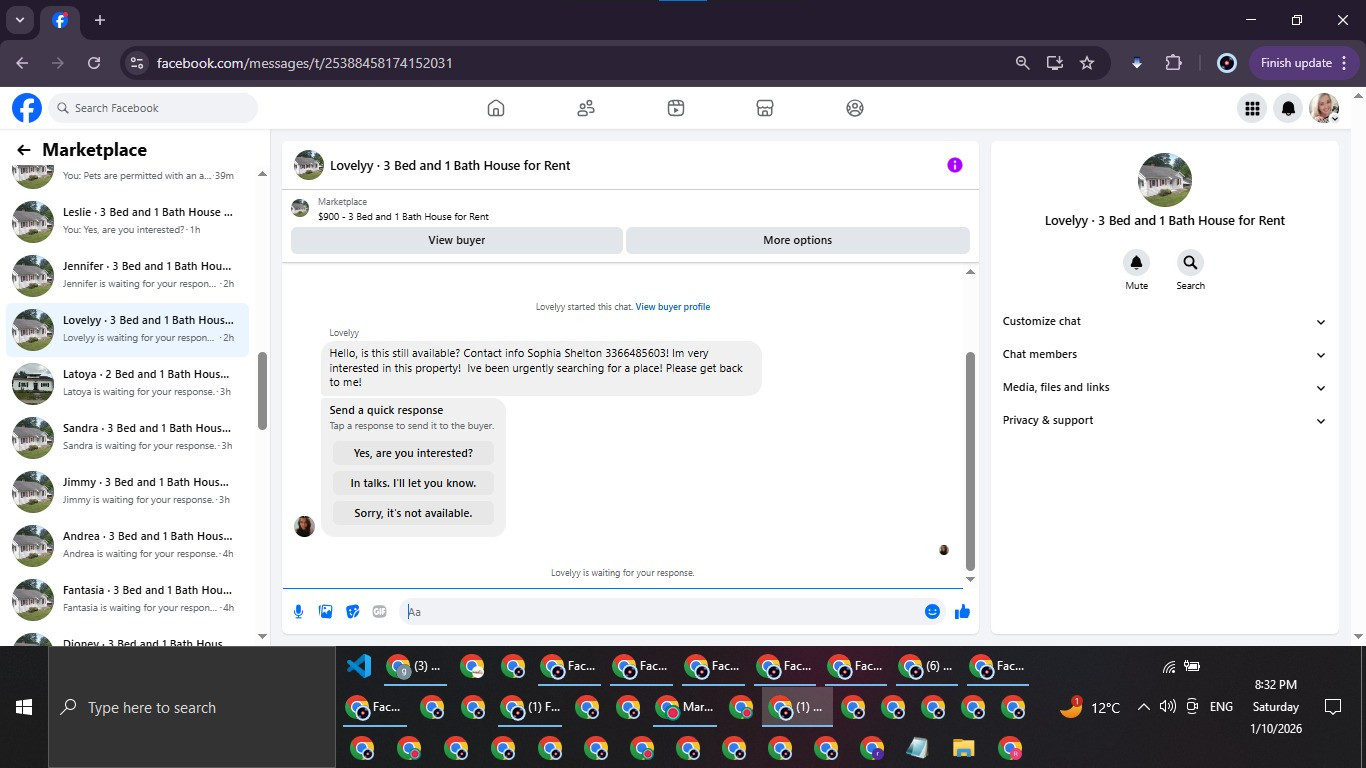Open the ENG language indicator
The width and height of the screenshot is (1366, 768).
coord(1221,707)
